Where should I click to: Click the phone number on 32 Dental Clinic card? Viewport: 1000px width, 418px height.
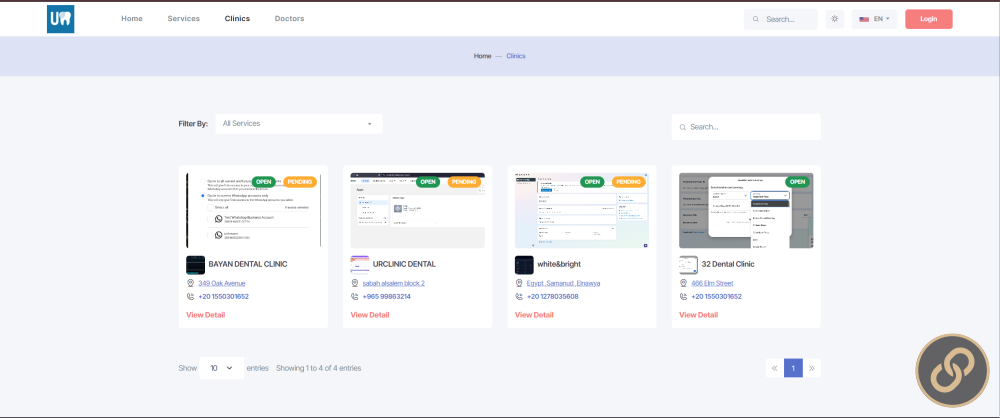pos(716,297)
